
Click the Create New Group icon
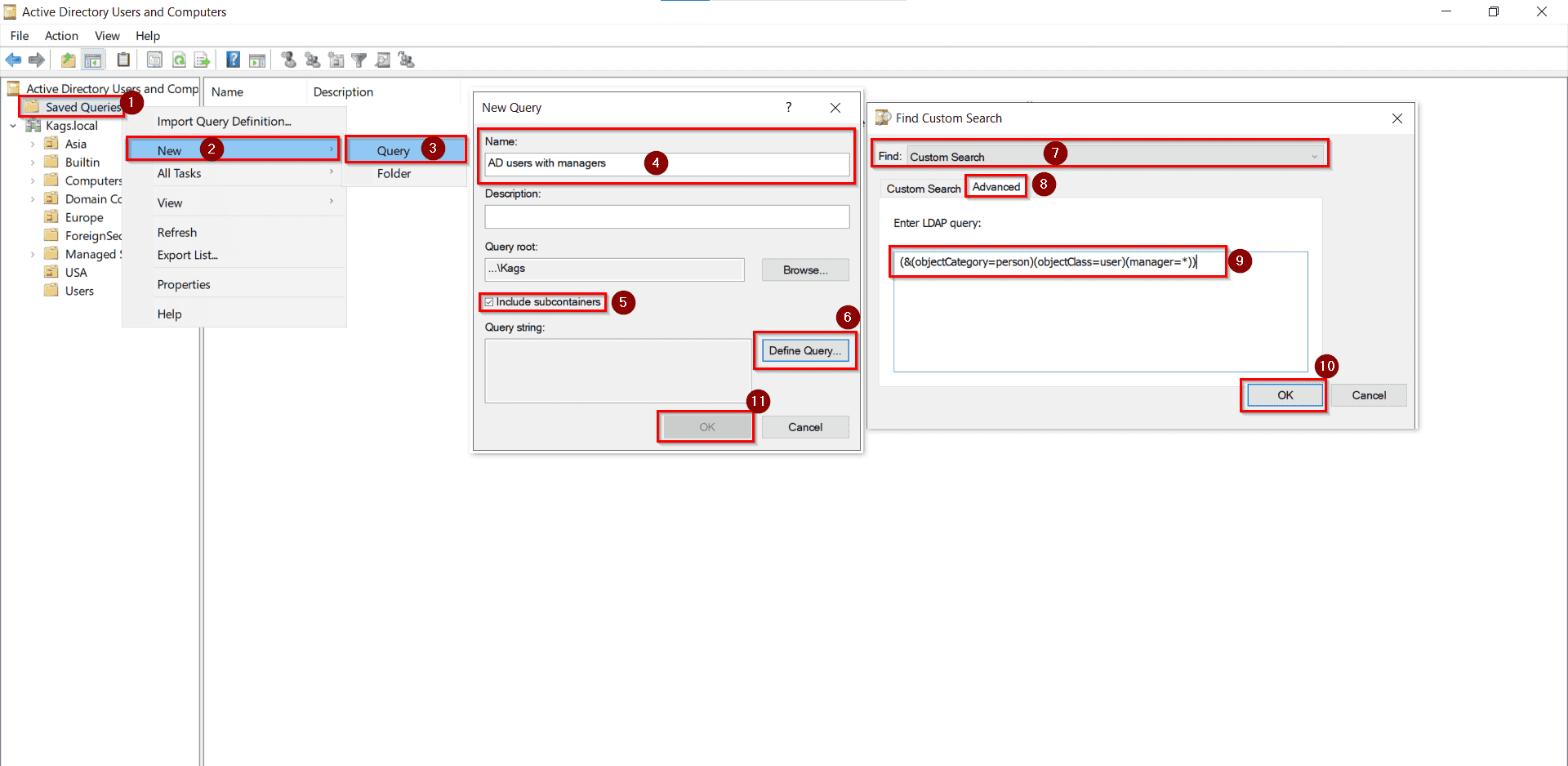click(311, 60)
